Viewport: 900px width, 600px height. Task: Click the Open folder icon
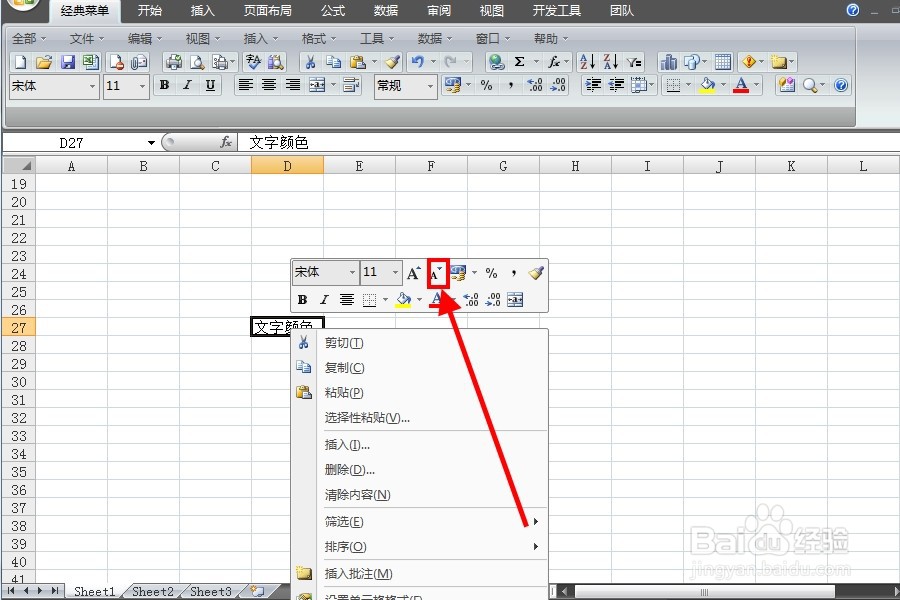(x=44, y=62)
